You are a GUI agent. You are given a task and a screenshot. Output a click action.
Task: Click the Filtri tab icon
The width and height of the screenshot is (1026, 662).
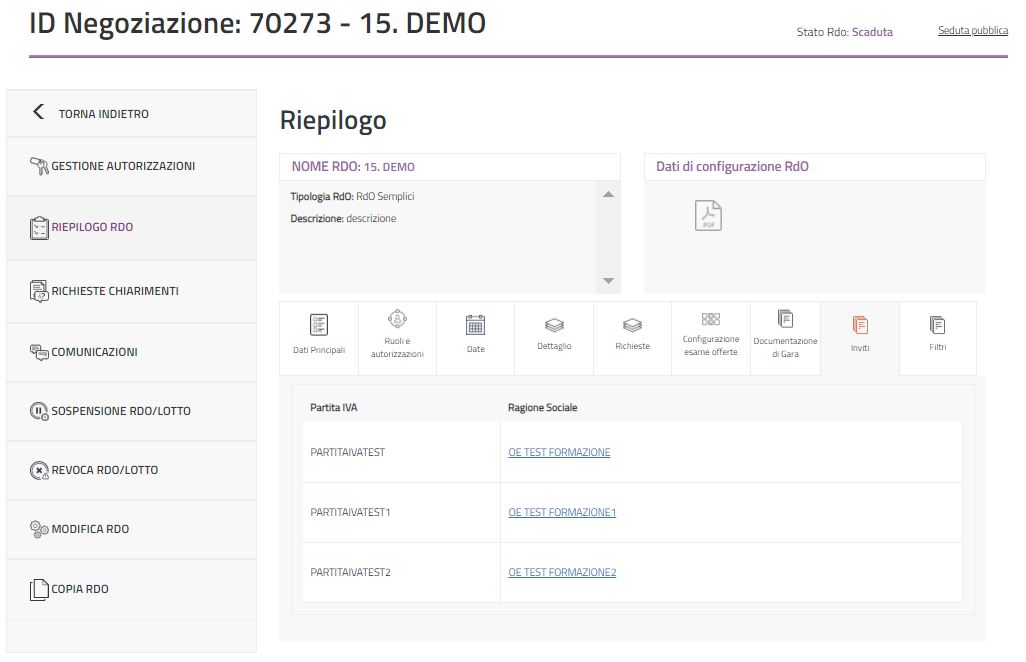[937, 325]
